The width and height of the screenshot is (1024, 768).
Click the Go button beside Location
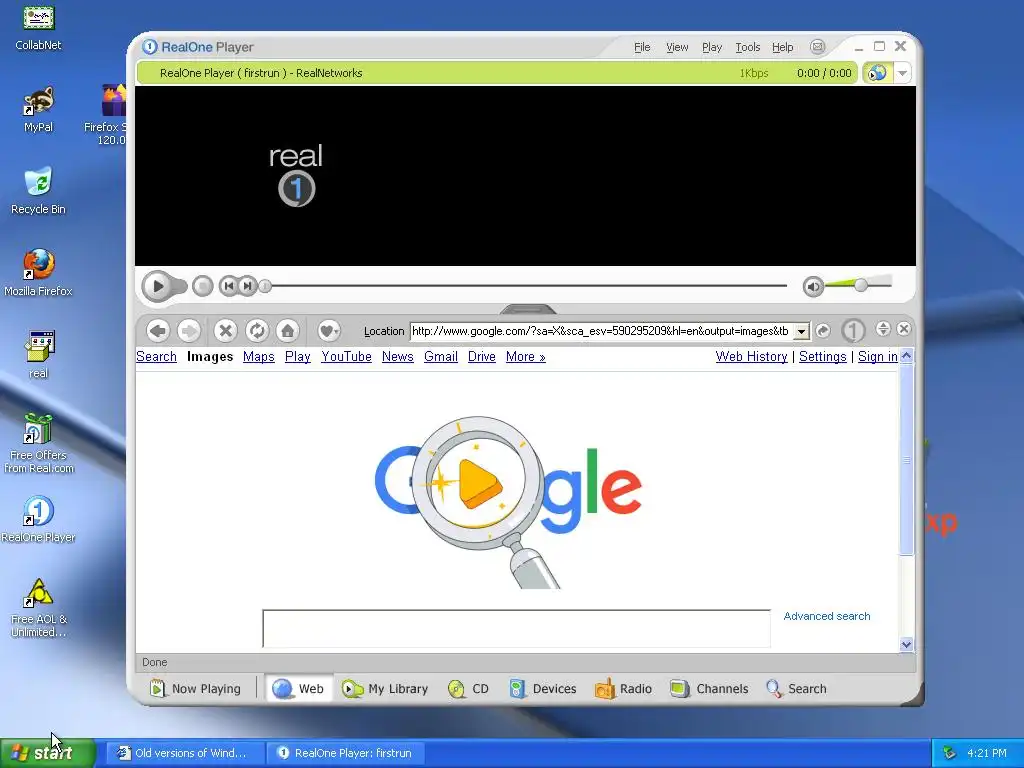823,331
